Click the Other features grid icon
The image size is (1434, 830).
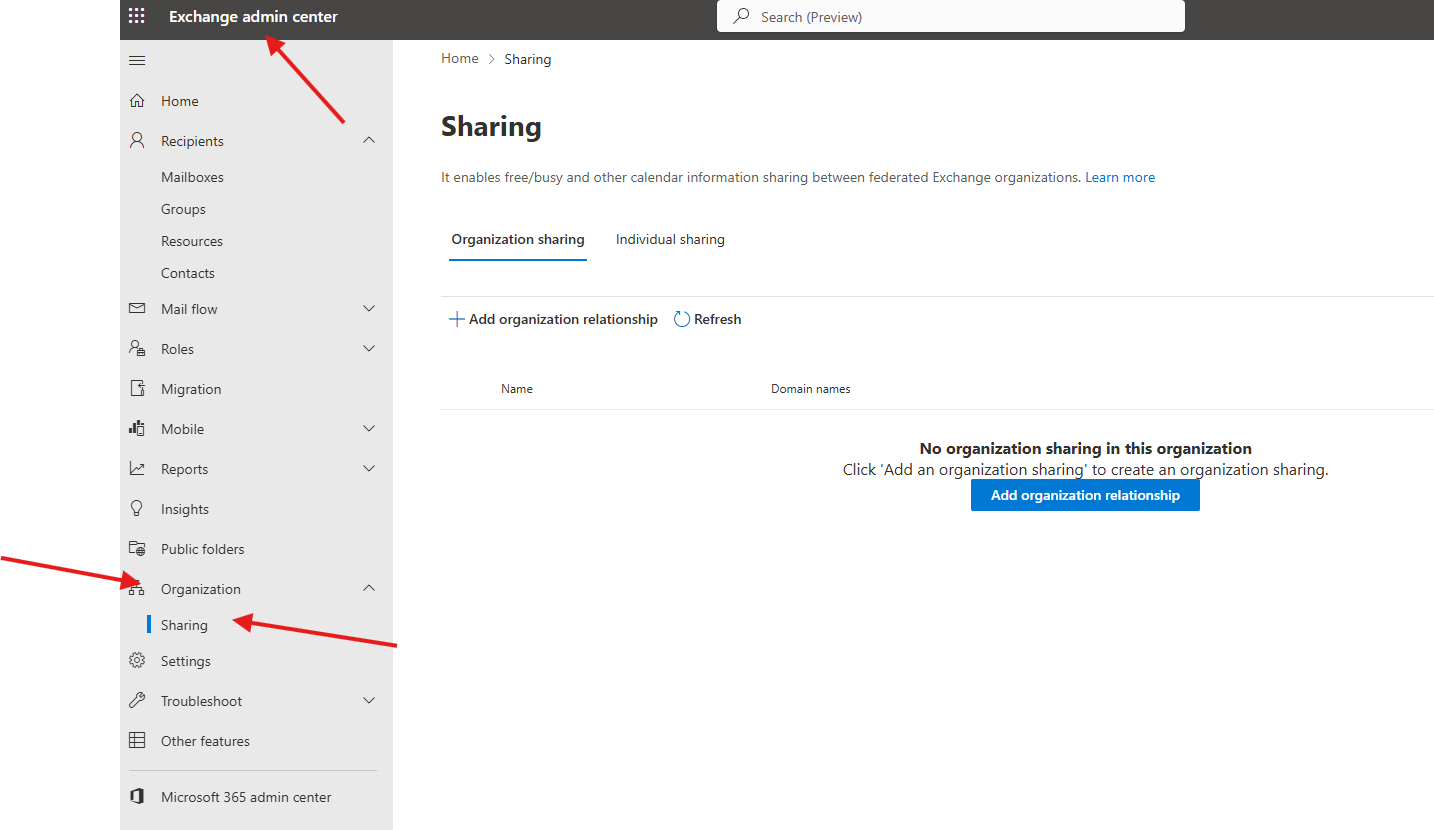click(x=137, y=741)
